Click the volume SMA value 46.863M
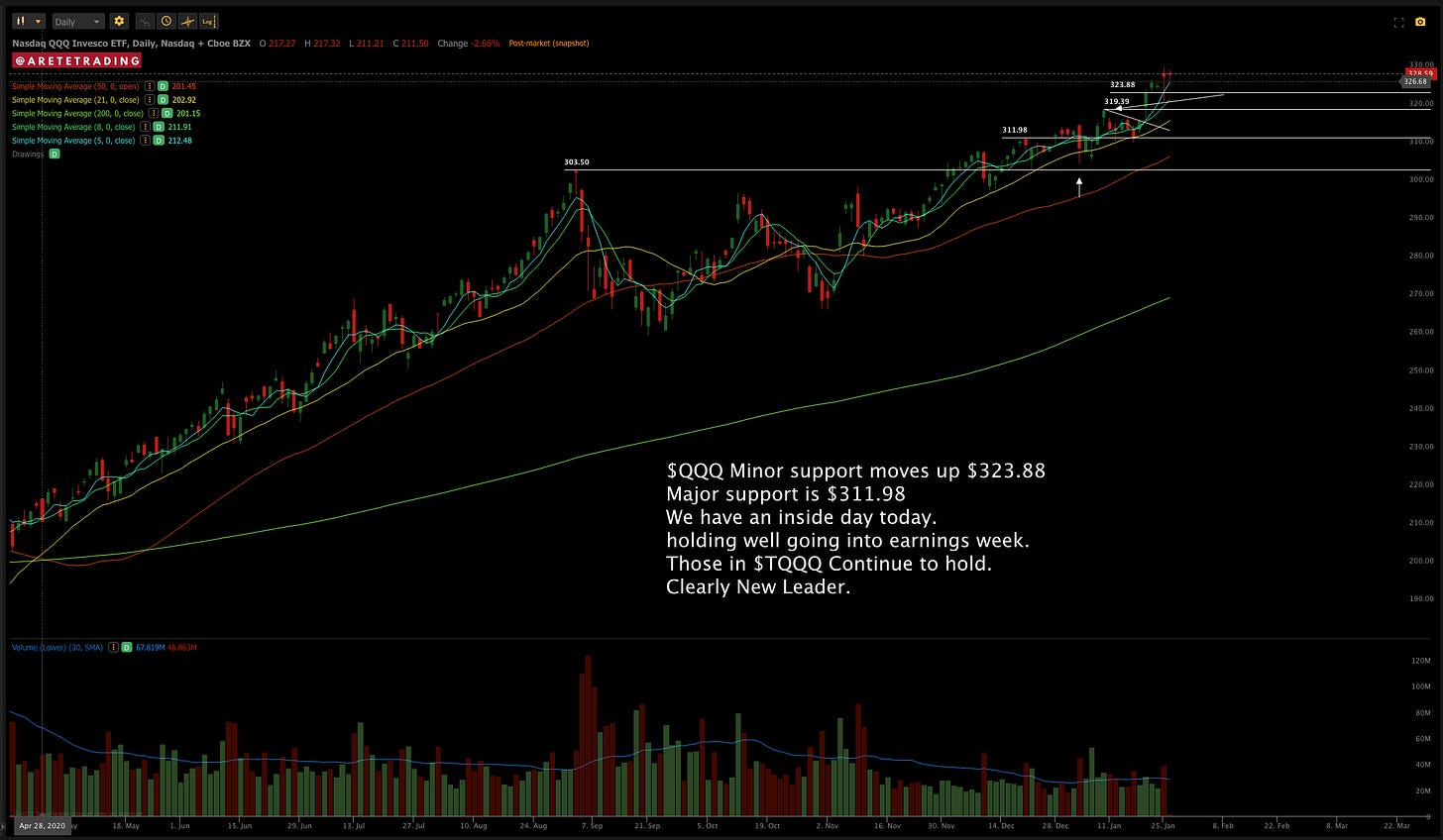Image resolution: width=1443 pixels, height=840 pixels. 181,647
